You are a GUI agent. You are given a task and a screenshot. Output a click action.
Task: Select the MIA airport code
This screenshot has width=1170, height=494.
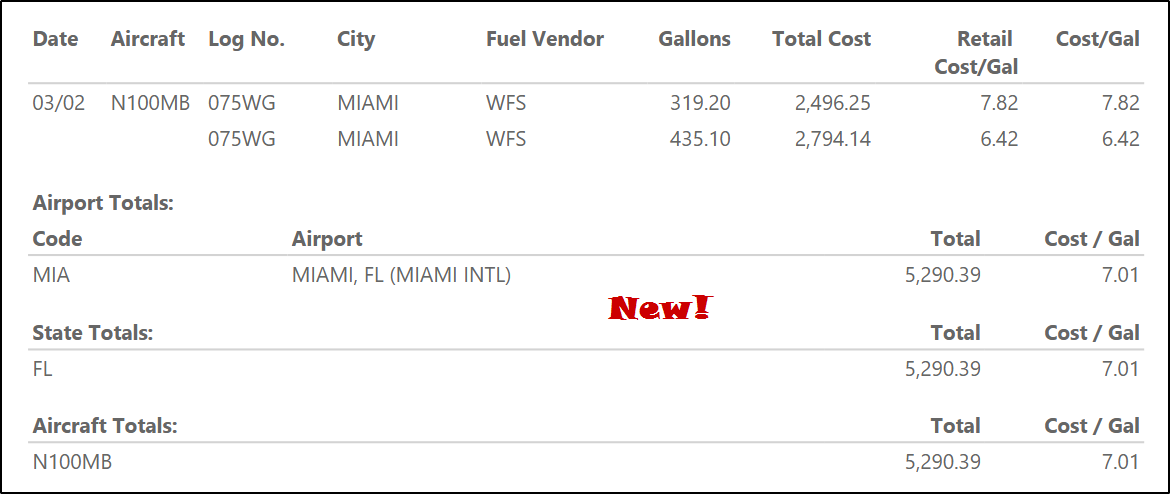coord(51,275)
